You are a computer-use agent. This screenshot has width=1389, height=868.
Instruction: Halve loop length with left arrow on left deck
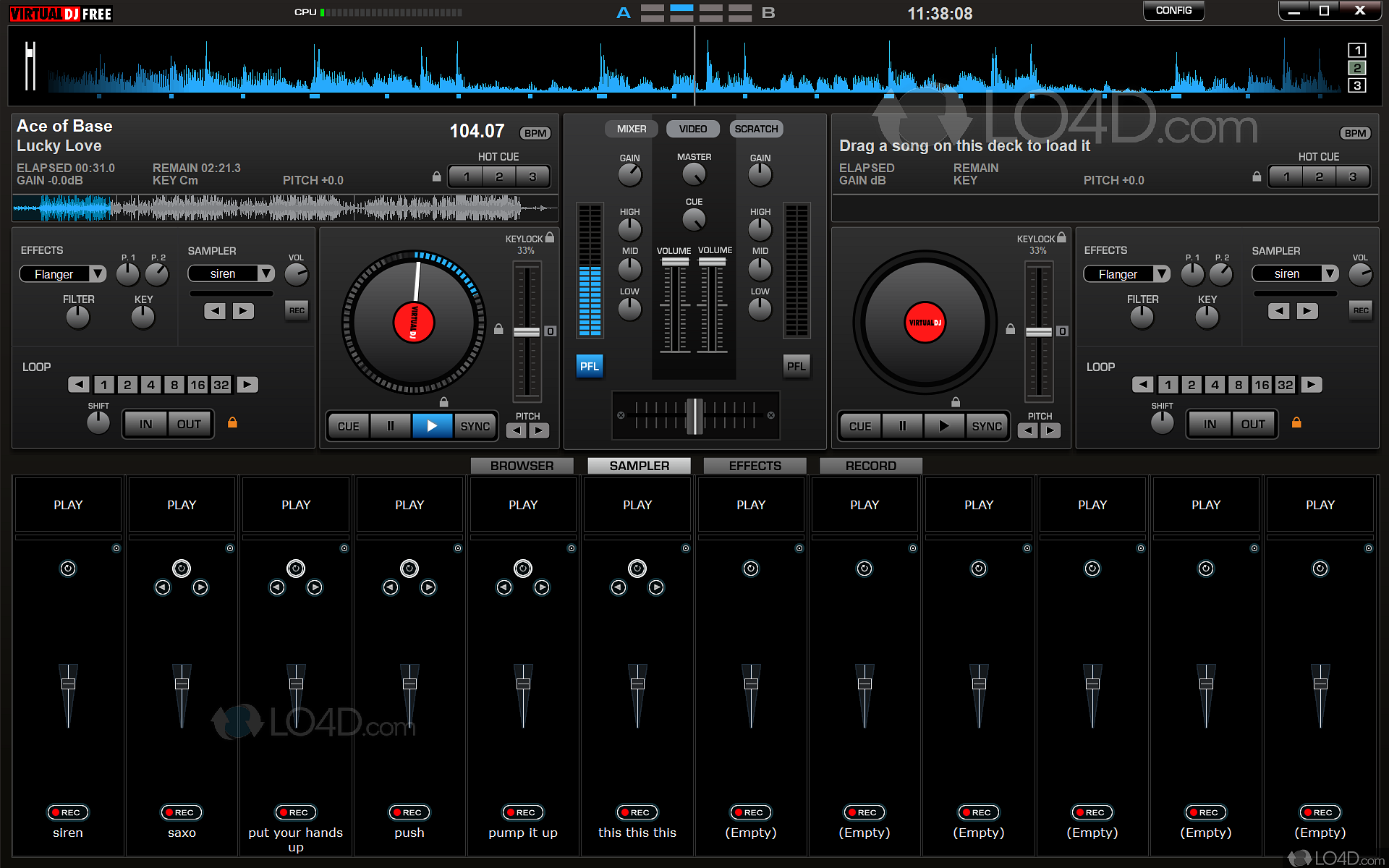(x=79, y=385)
